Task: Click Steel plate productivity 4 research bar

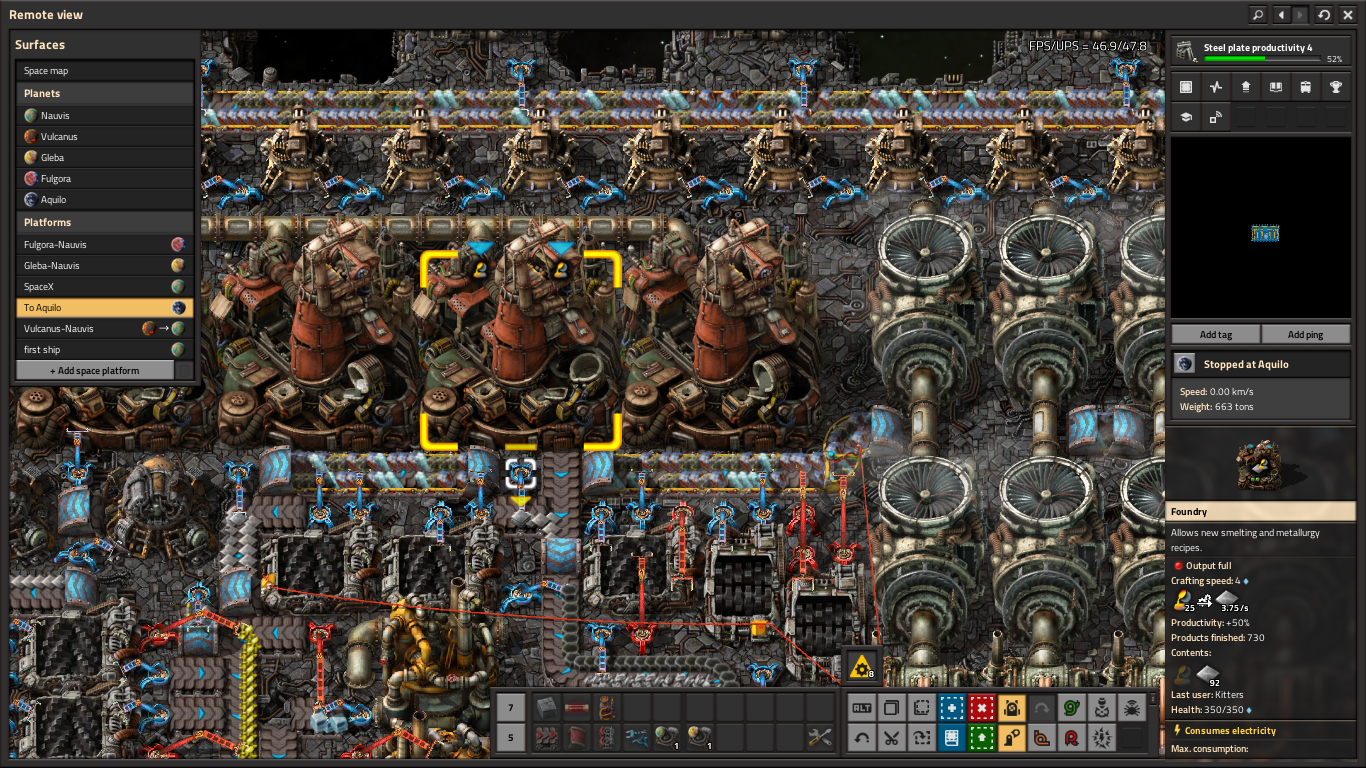Action: pos(1261,52)
